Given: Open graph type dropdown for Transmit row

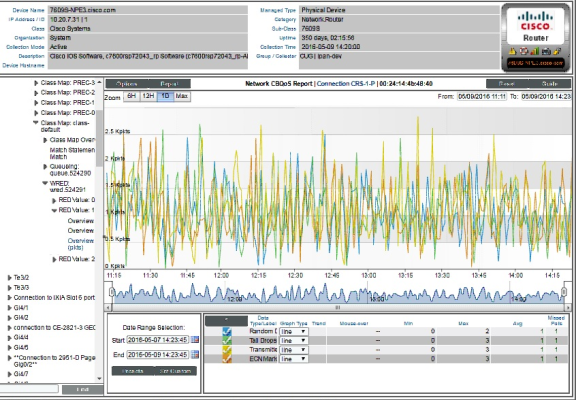Looking at the screenshot, I should click(294, 350).
